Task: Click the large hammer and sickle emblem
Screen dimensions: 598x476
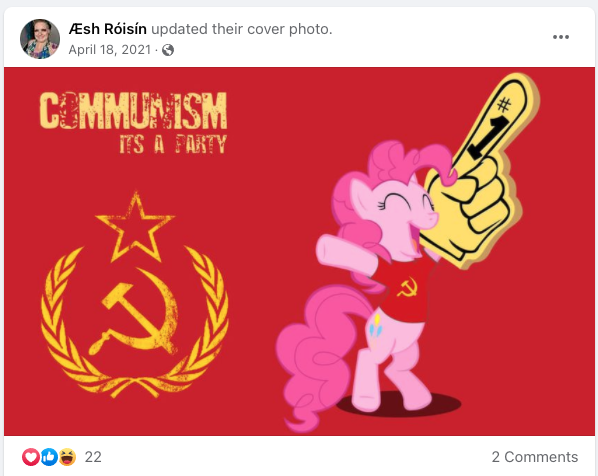Action: pyautogui.click(x=134, y=310)
